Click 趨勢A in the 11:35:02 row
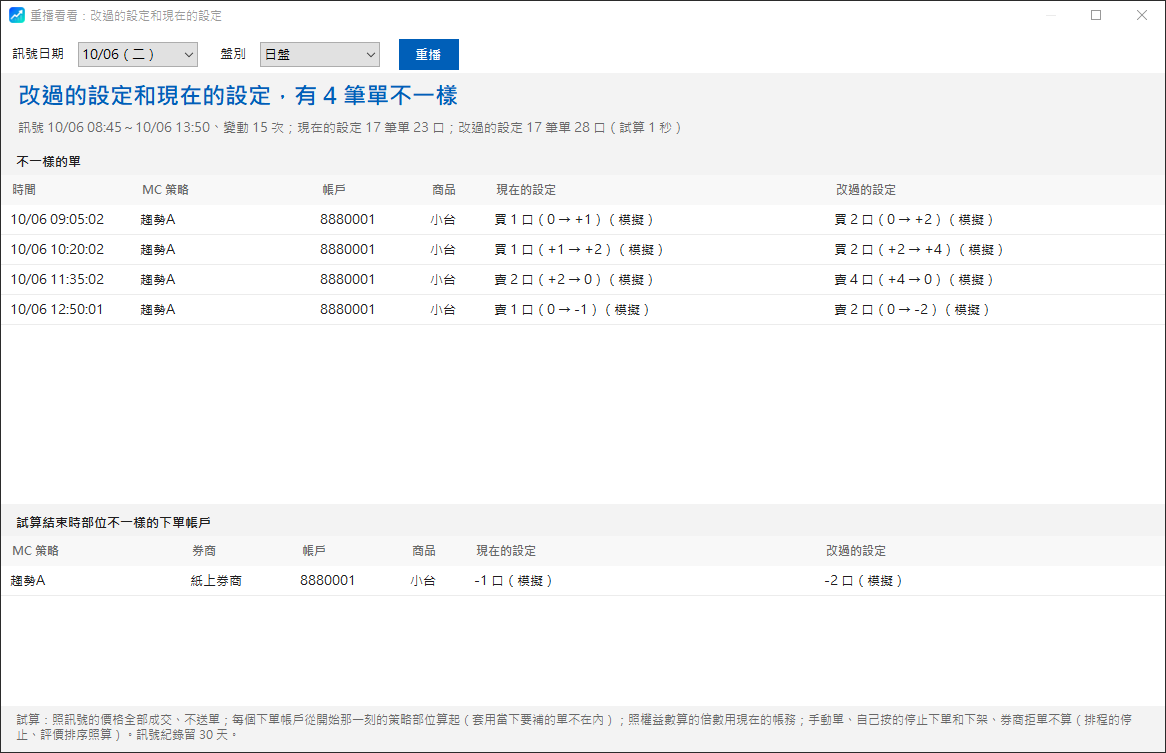This screenshot has height=753, width=1166. coord(158,279)
